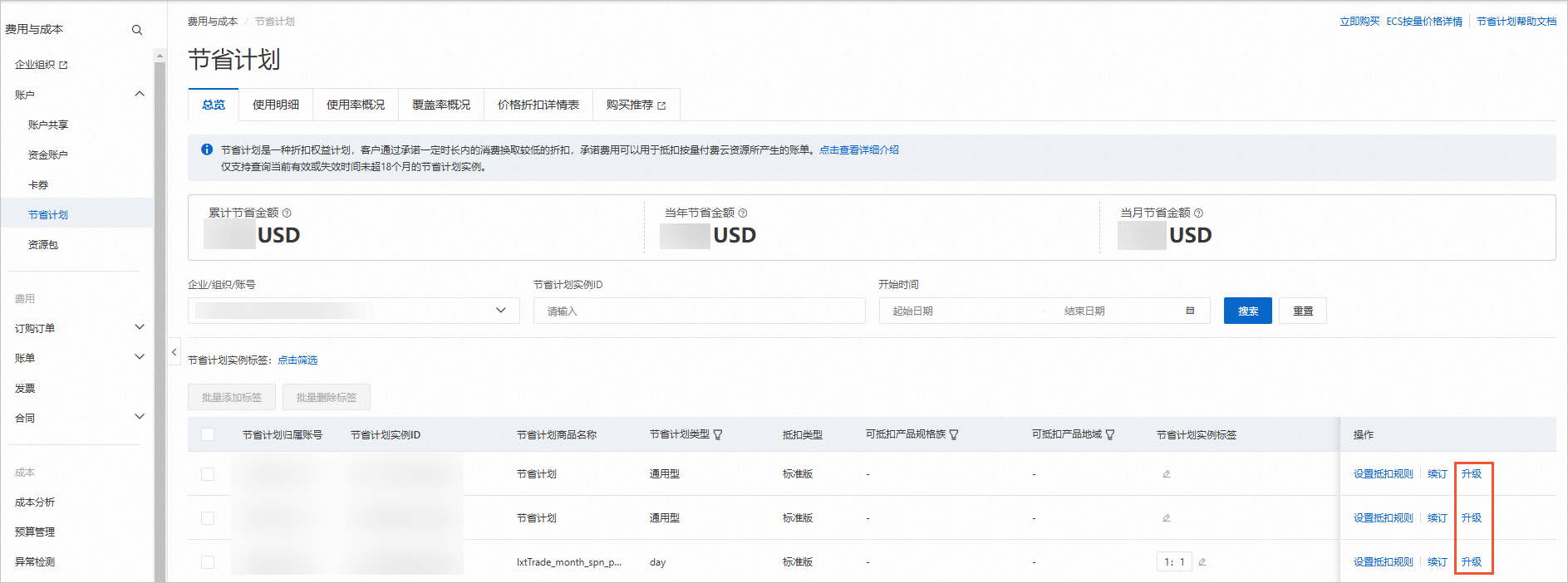Select 节省计划 in sidebar
This screenshot has width=1568, height=583.
48,215
